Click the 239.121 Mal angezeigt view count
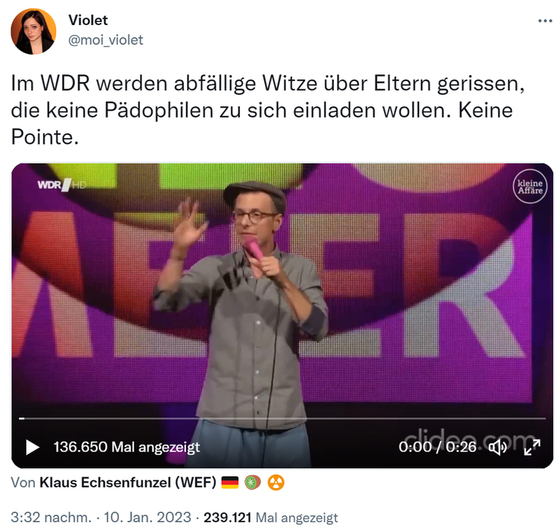 click(271, 517)
